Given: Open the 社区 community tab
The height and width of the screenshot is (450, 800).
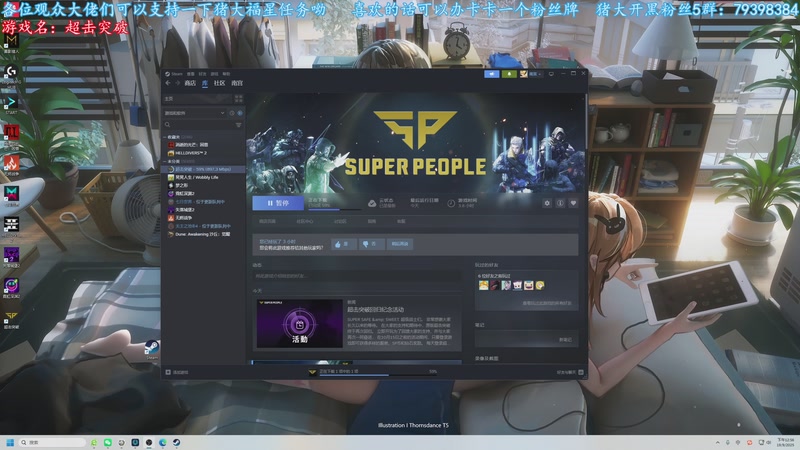Looking at the screenshot, I should click(219, 83).
